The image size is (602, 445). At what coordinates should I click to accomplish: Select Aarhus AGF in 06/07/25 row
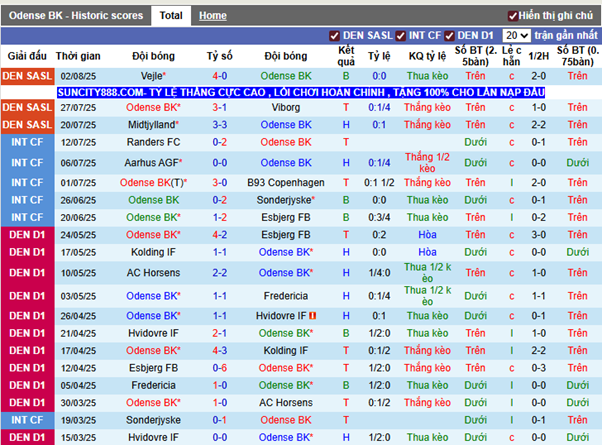click(x=153, y=163)
